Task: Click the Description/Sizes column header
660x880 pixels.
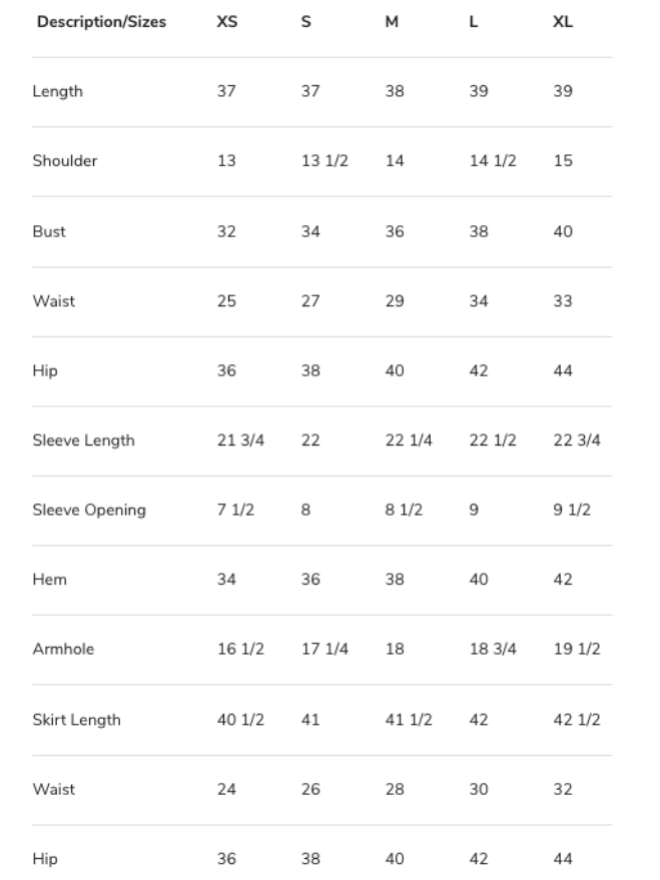Action: click(101, 22)
